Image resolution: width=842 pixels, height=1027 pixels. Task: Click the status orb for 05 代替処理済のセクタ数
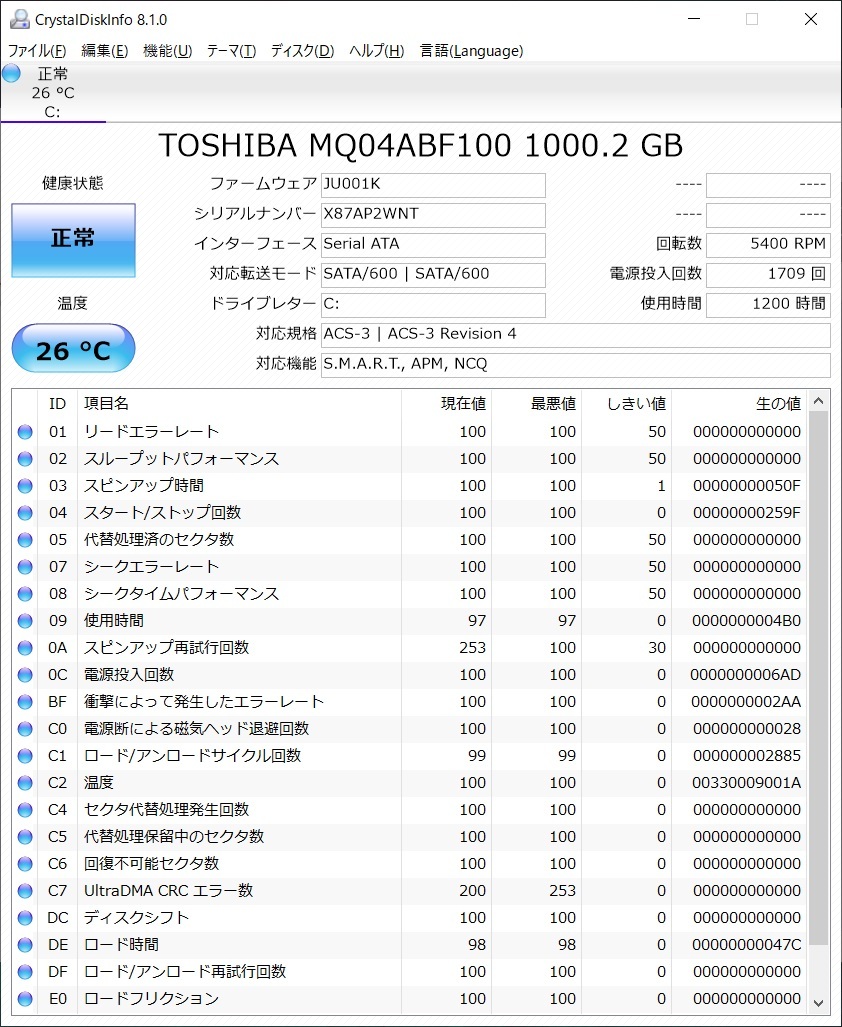(x=25, y=540)
